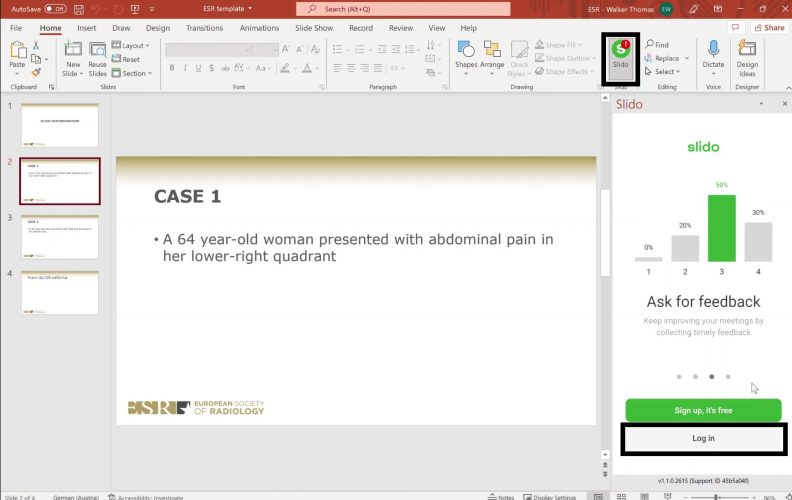Click the Save icon in the title bar

pyautogui.click(x=76, y=8)
